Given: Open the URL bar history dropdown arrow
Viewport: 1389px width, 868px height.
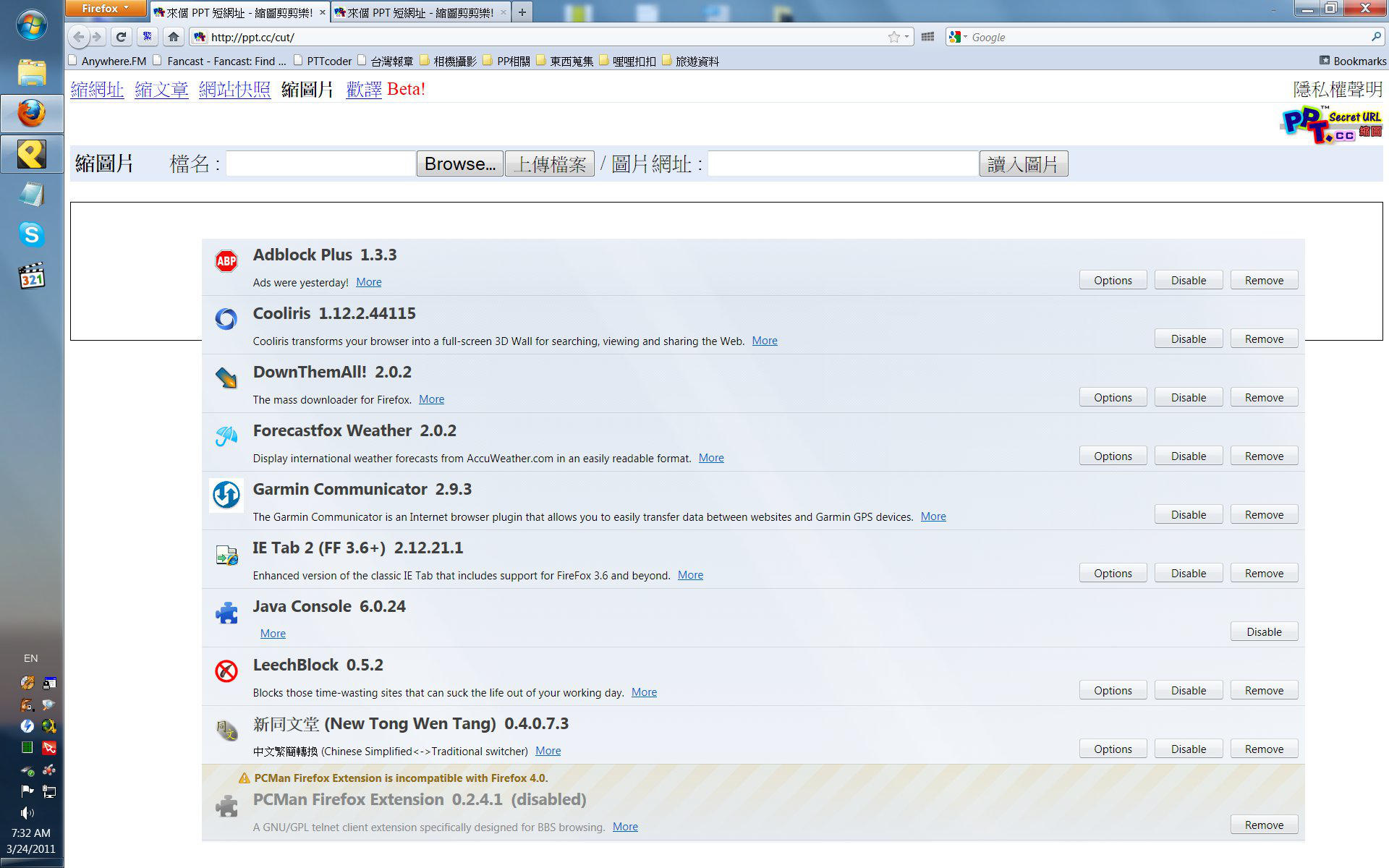Looking at the screenshot, I should pyautogui.click(x=906, y=37).
